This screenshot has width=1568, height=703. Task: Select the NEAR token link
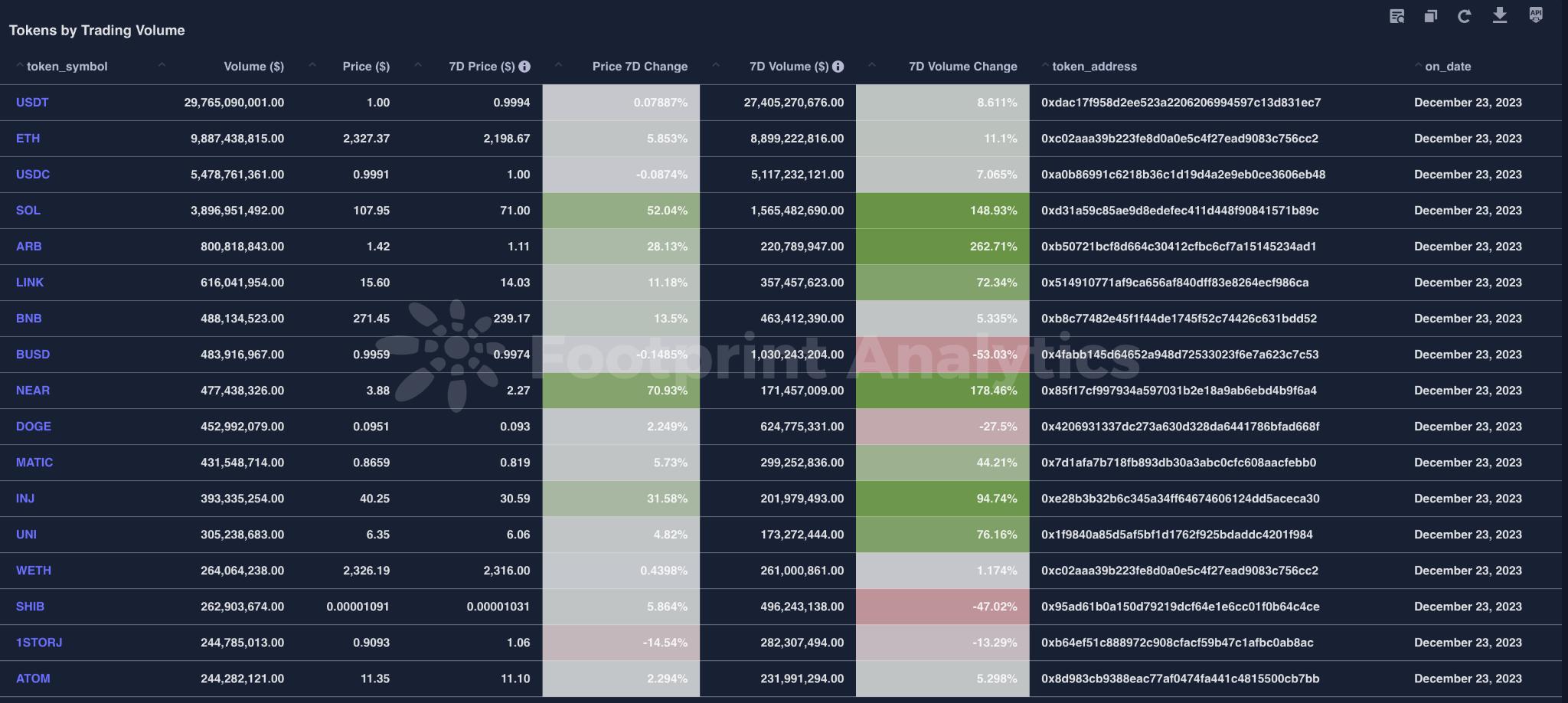pos(32,390)
